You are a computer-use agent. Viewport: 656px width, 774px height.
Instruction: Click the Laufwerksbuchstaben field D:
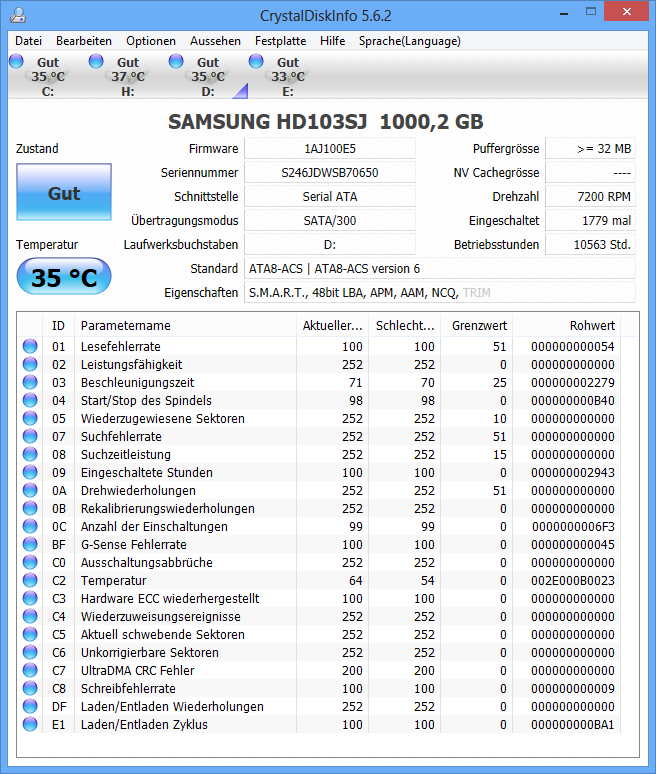click(330, 244)
